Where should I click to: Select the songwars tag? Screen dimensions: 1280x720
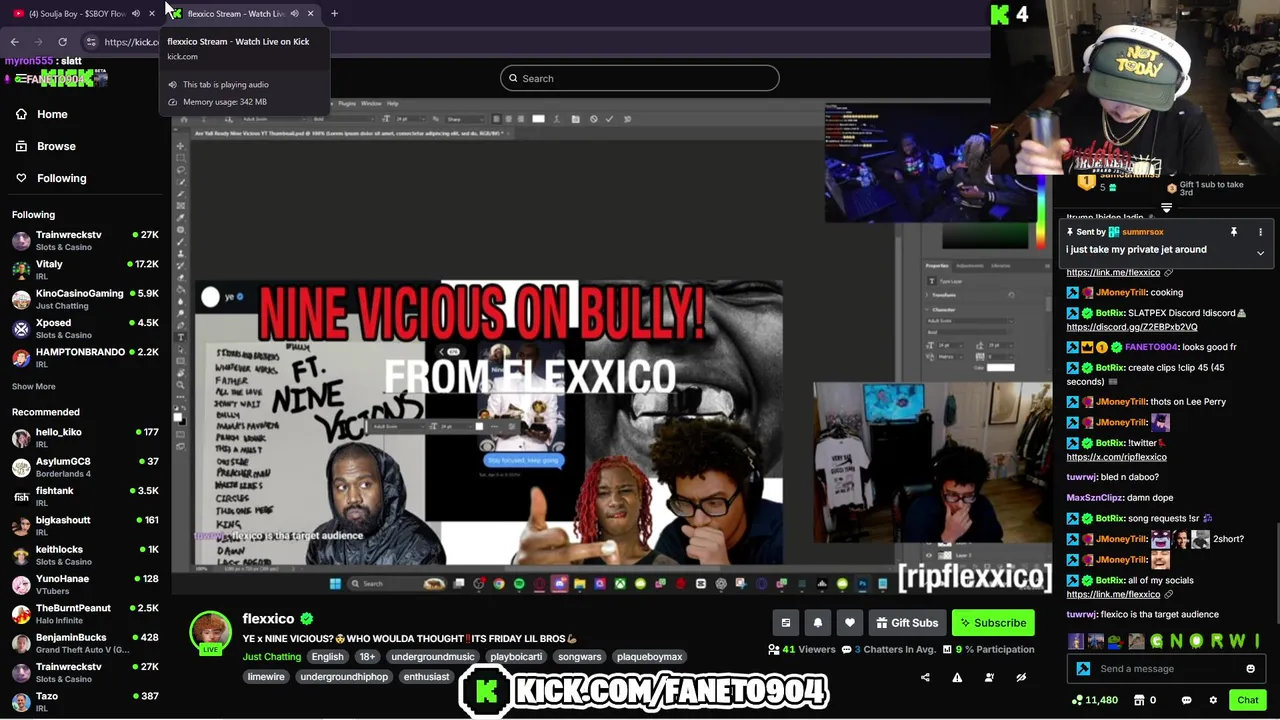click(x=579, y=657)
